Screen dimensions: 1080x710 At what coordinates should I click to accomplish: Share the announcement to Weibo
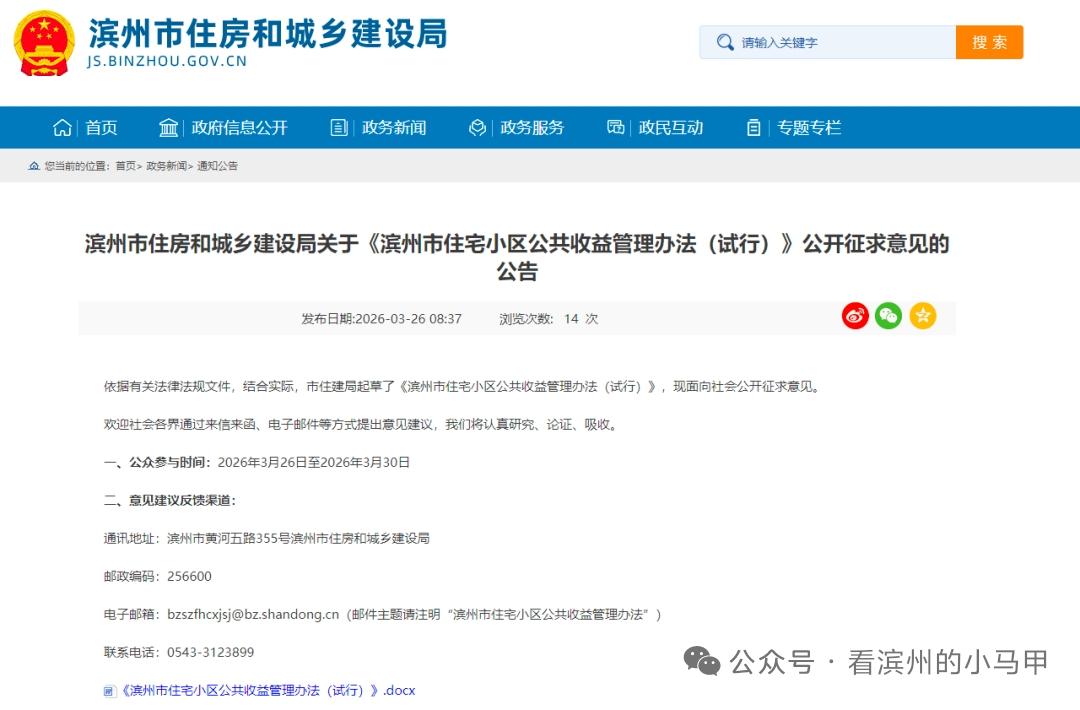(x=855, y=315)
